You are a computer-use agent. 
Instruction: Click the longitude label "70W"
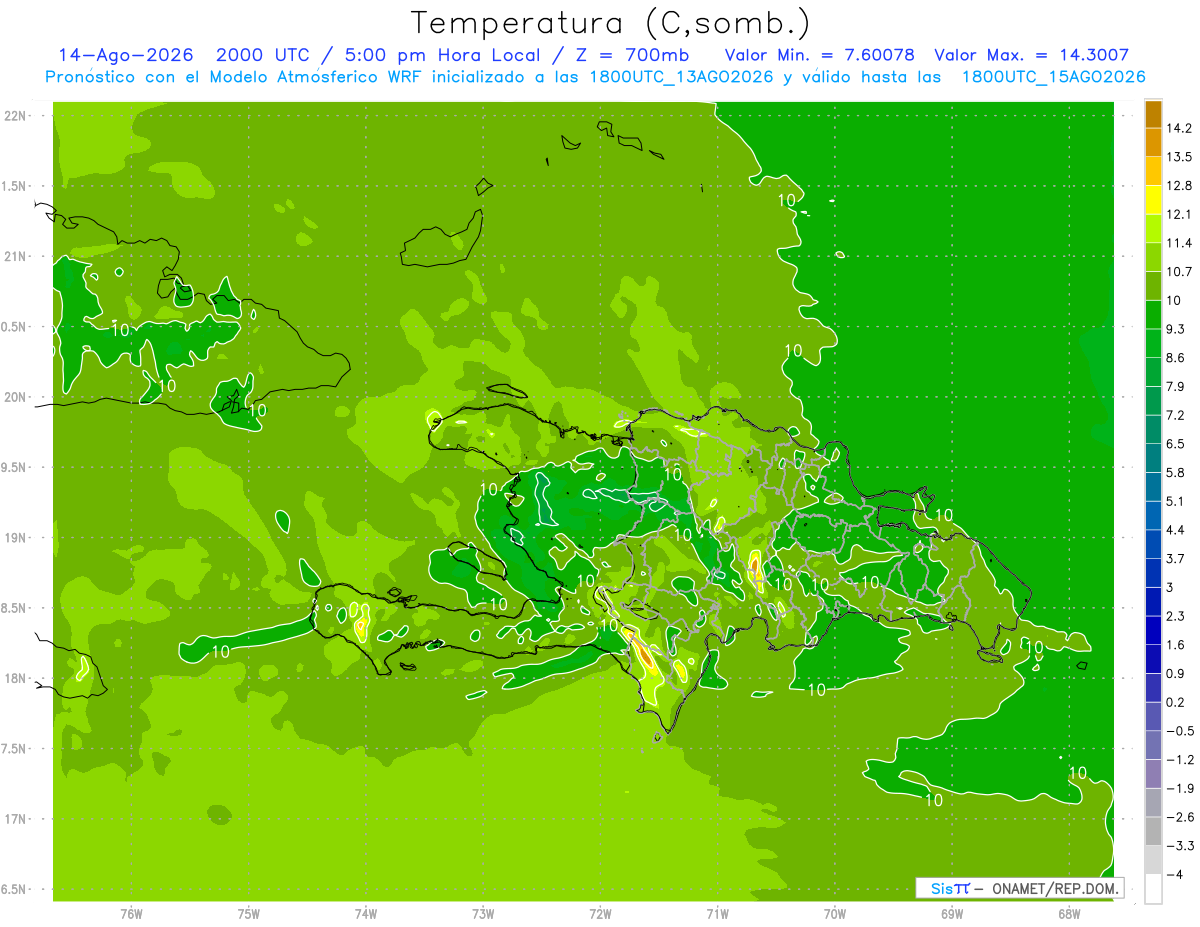pos(835,914)
